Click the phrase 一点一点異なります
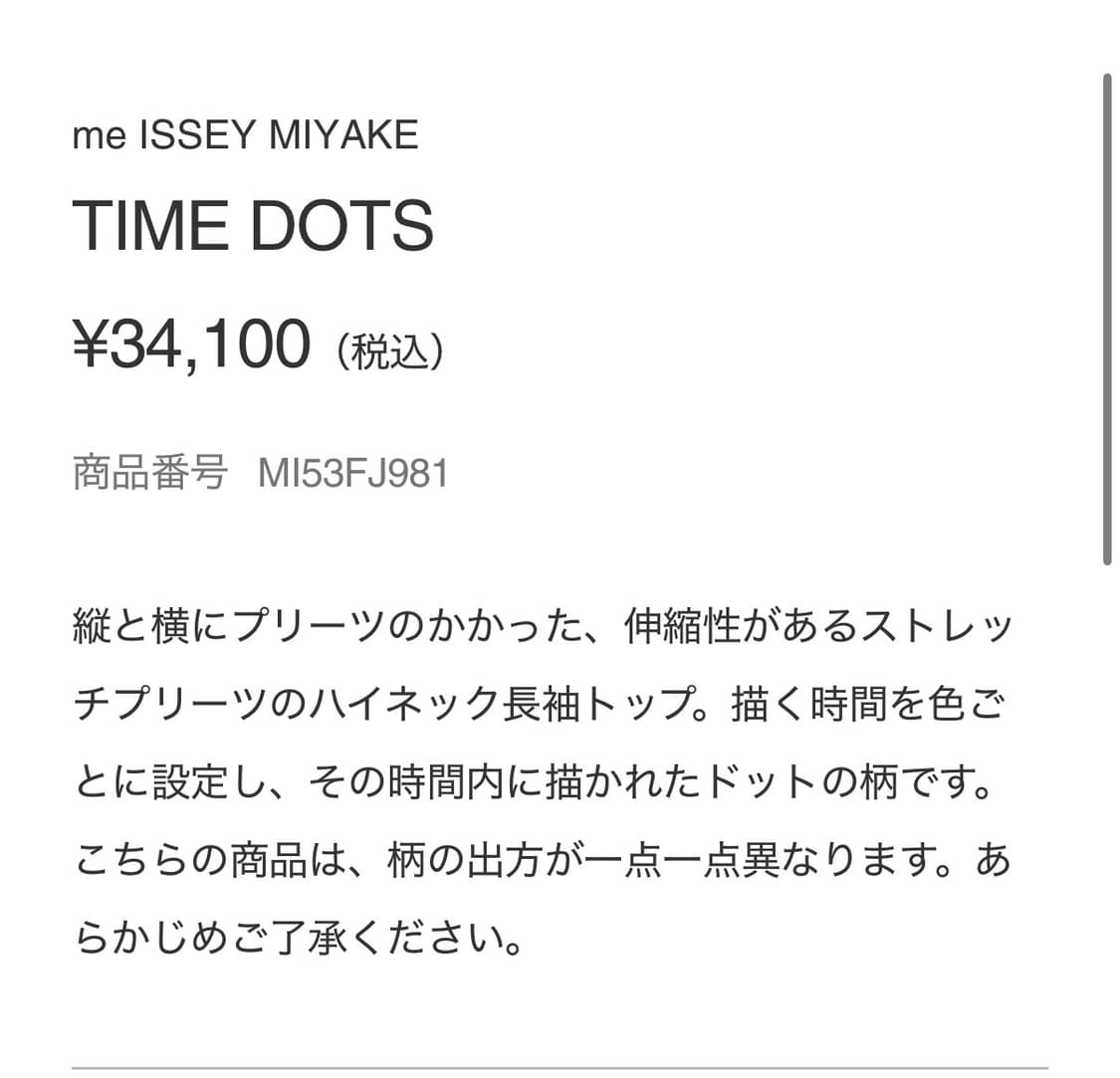Viewport: 1120px width, 1078px height. (752, 861)
